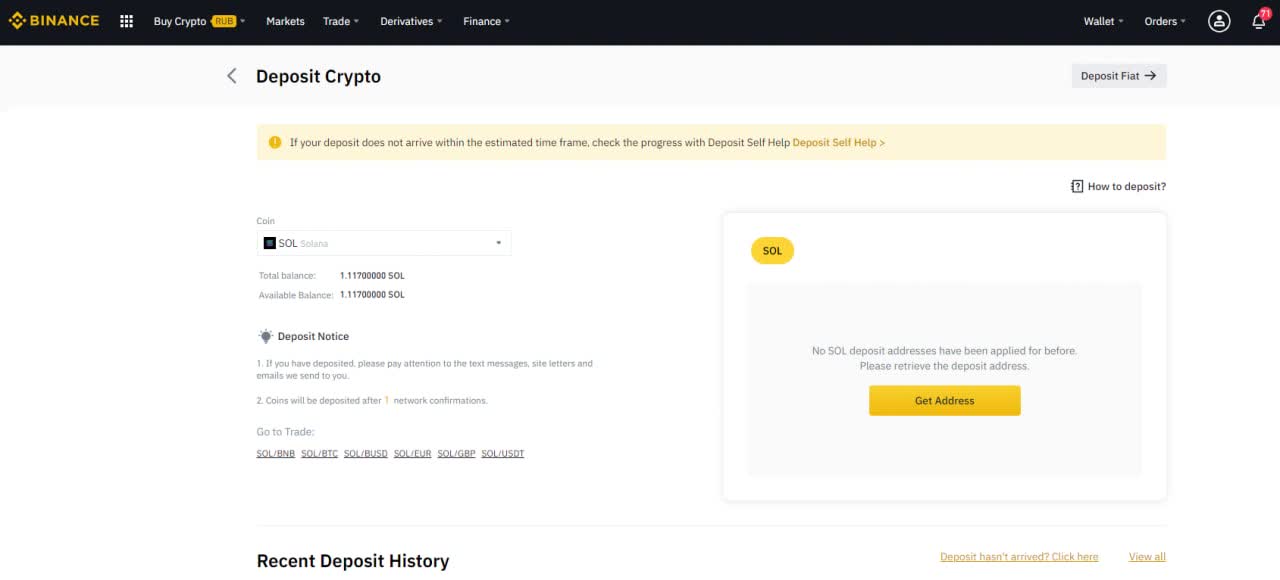Viewport: 1280px width, 580px height.
Task: Click the How to deposit guide icon
Action: pyautogui.click(x=1077, y=186)
